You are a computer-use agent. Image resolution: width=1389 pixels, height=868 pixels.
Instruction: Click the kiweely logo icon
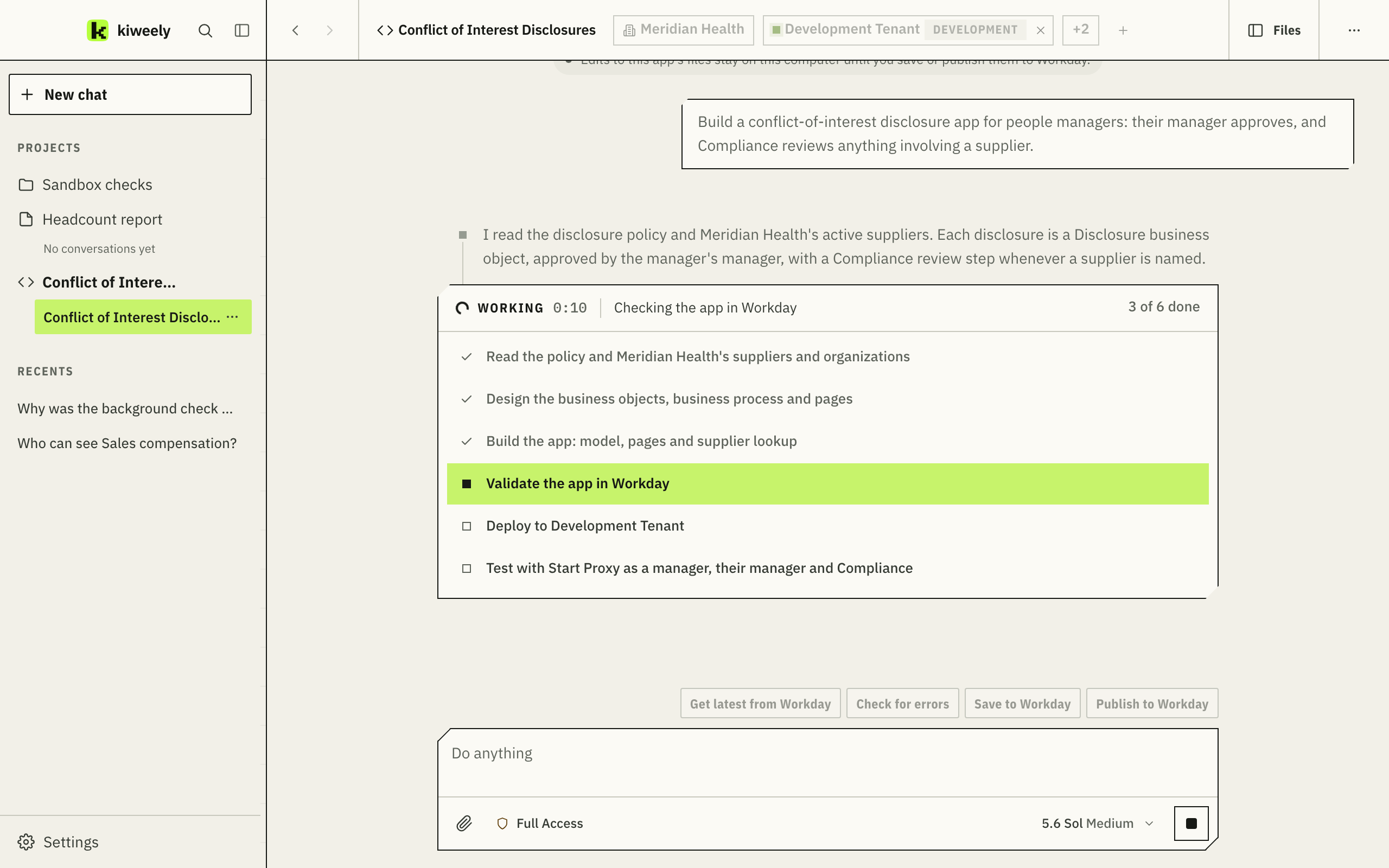[98, 30]
